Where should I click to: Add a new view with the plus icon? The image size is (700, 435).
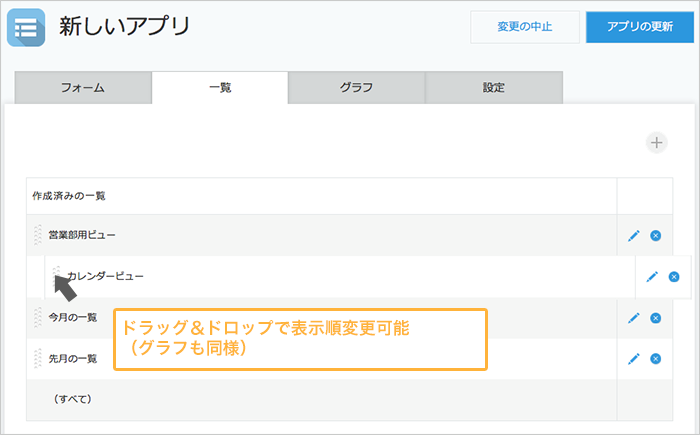(656, 142)
